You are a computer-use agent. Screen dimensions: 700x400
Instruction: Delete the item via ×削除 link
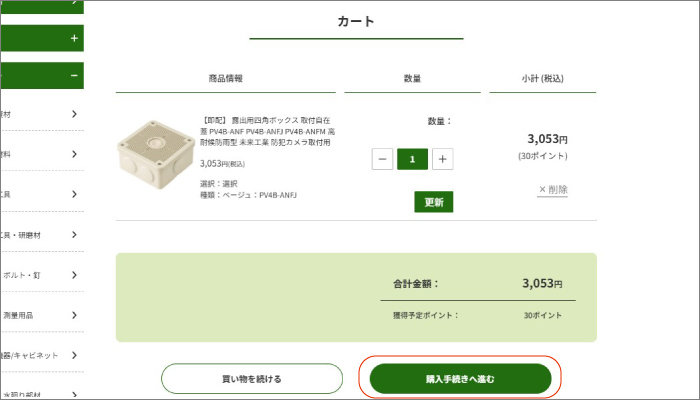click(x=552, y=189)
